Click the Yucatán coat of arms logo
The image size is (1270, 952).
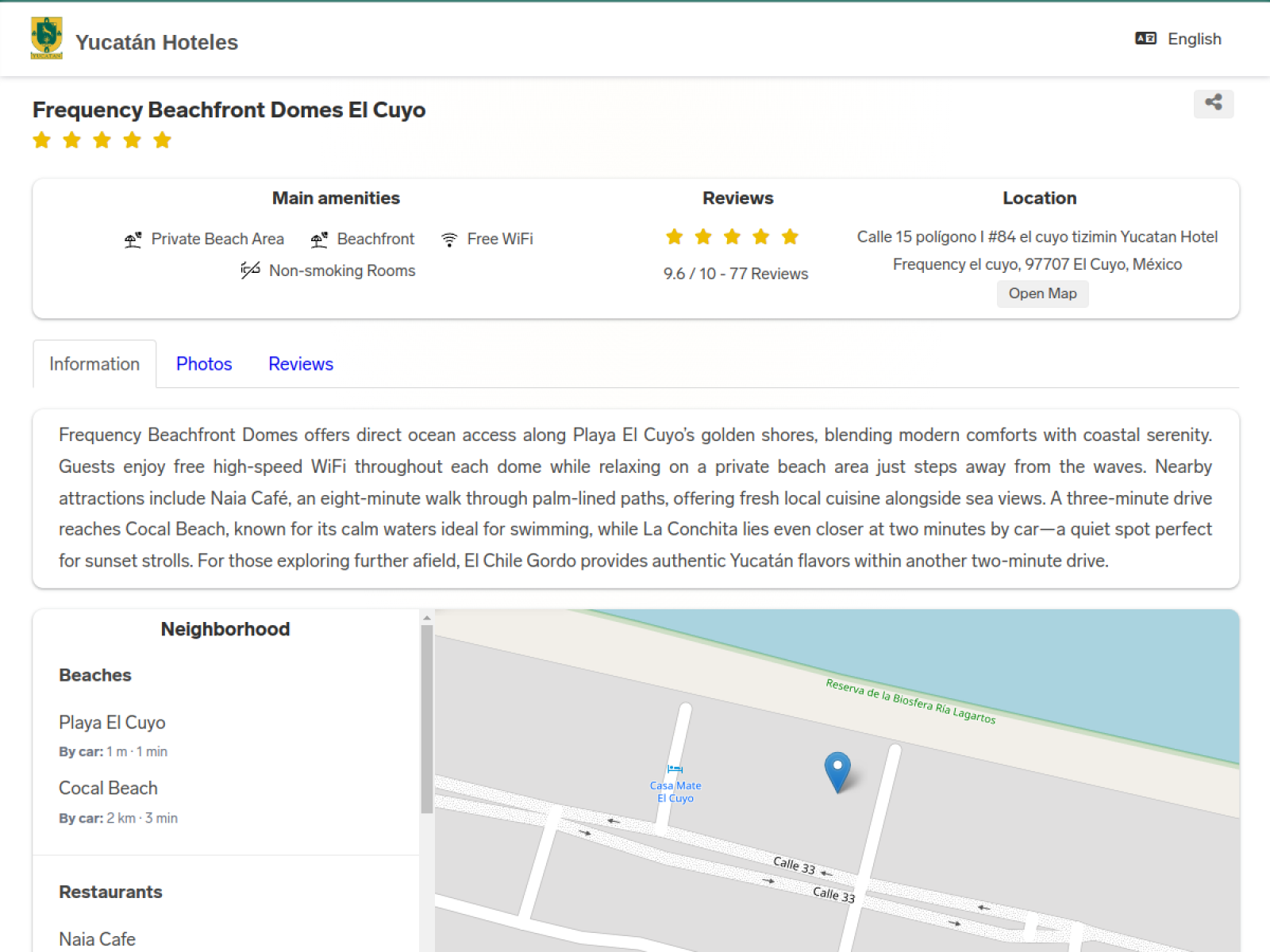pyautogui.click(x=46, y=38)
